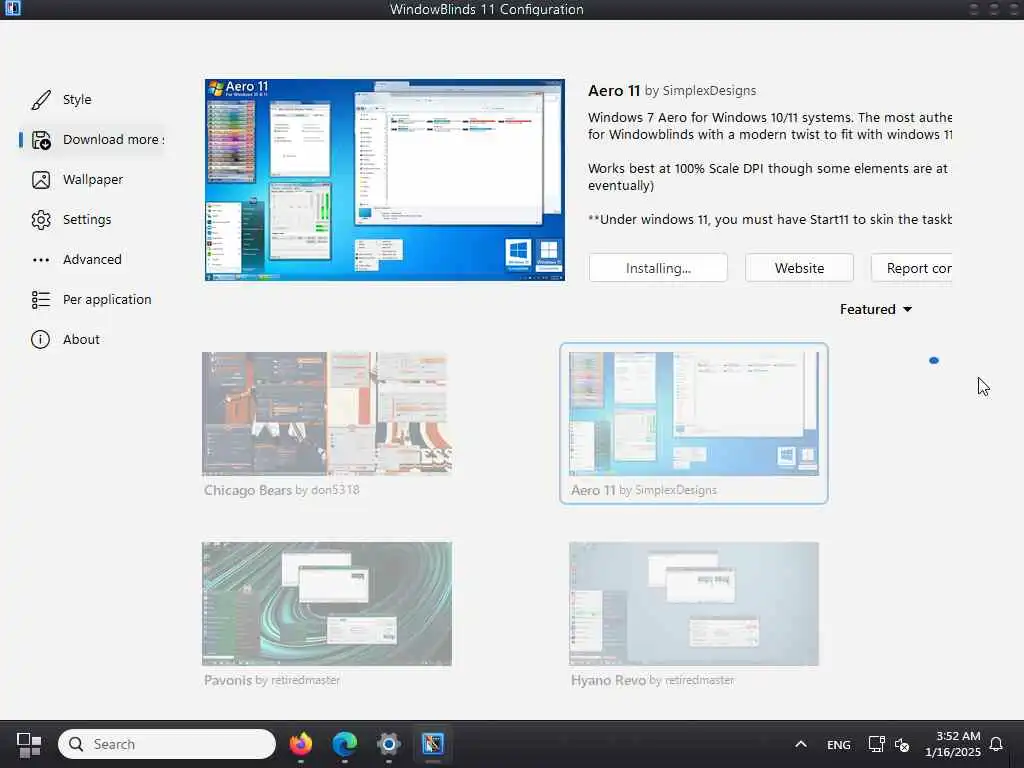Select the Chicago Bears theme thumbnail

[x=327, y=413]
